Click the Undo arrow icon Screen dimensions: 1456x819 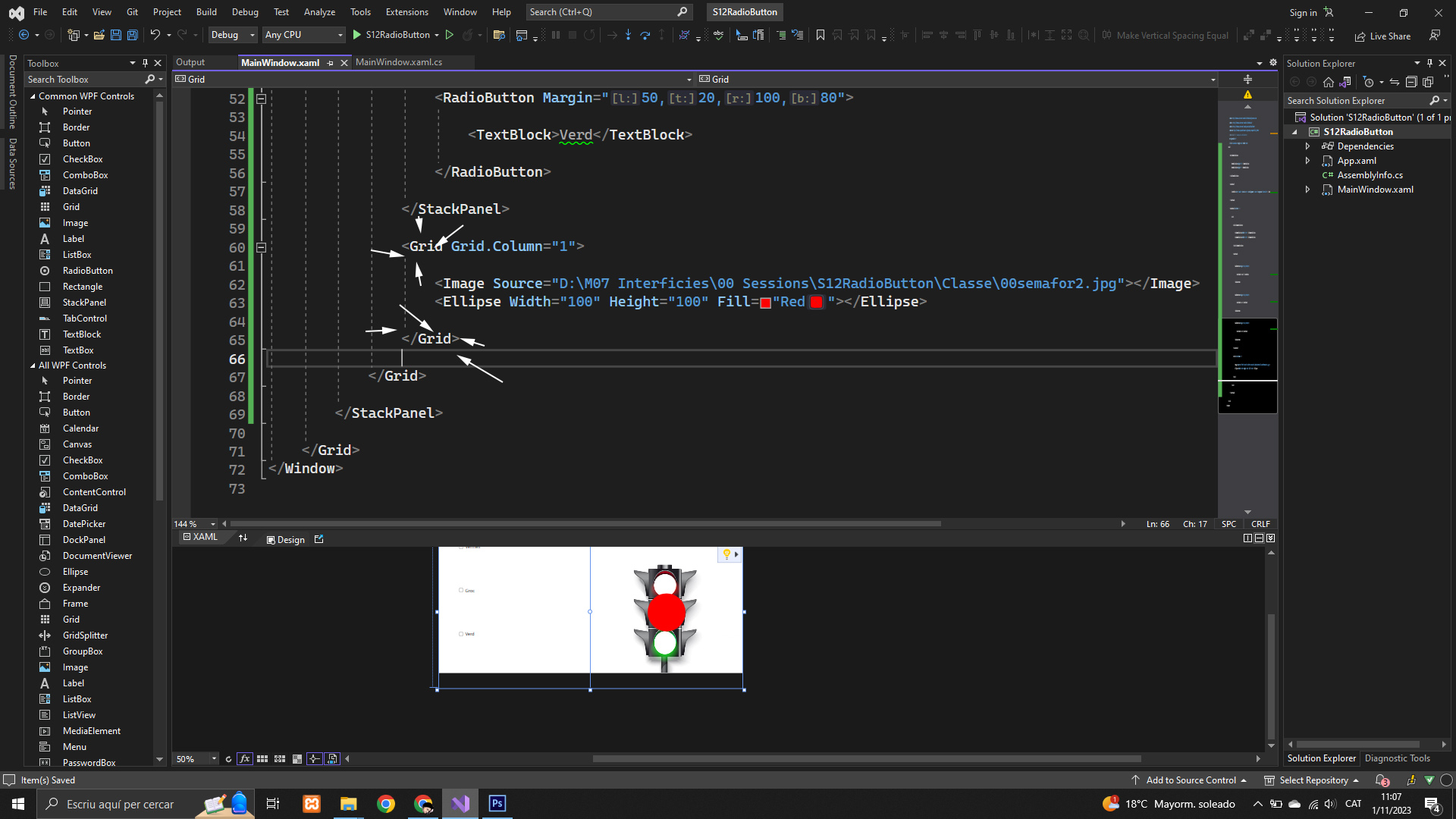(x=155, y=35)
